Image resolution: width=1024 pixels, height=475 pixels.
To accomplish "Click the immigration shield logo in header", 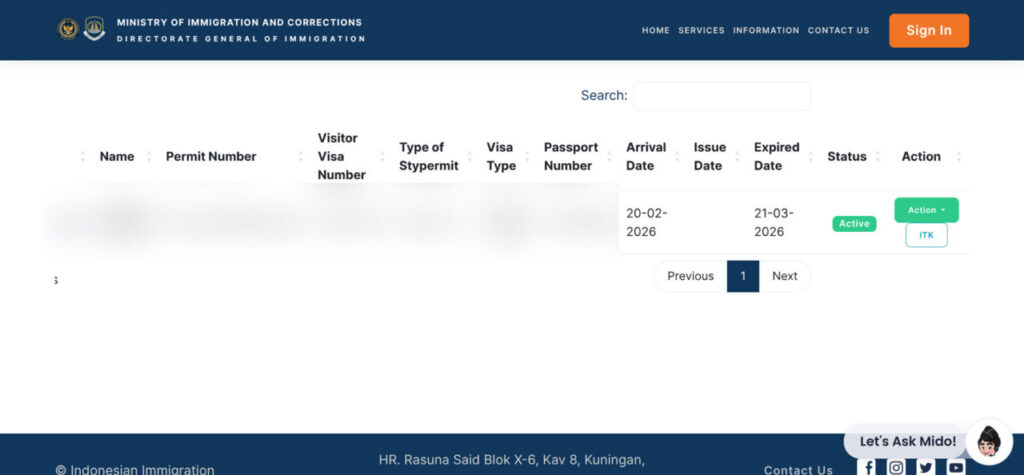I will pos(94,29).
